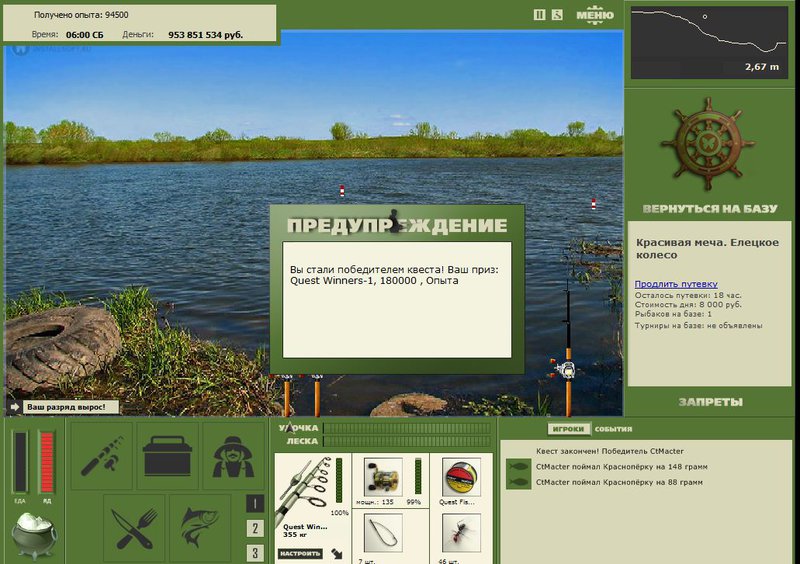Open the fishing rod tackle panel
This screenshot has height=564, width=800.
[102, 455]
